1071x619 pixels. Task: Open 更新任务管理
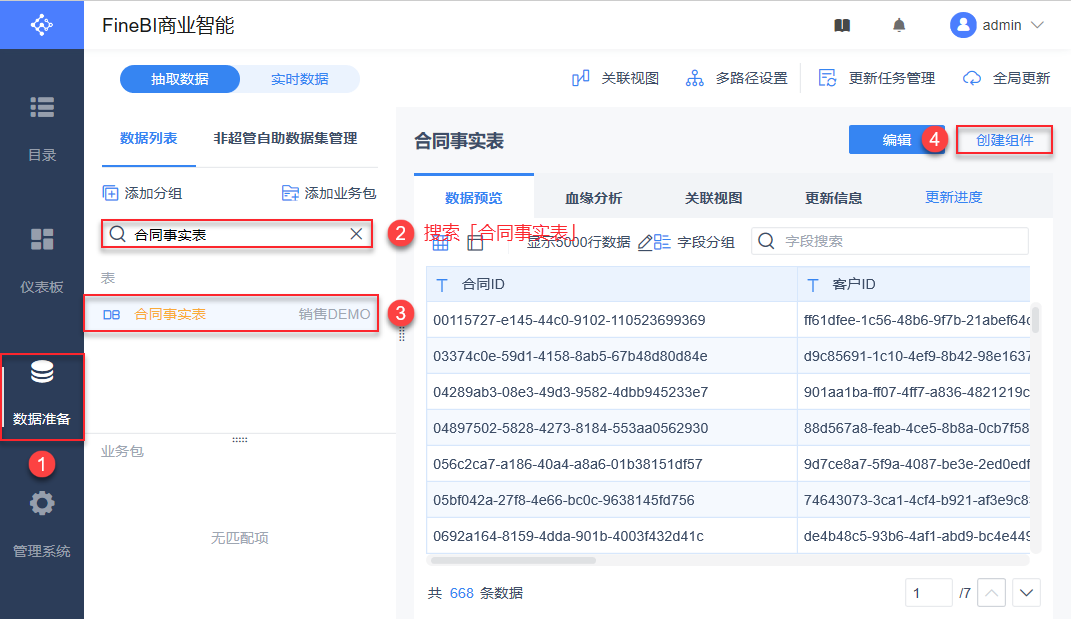point(876,79)
